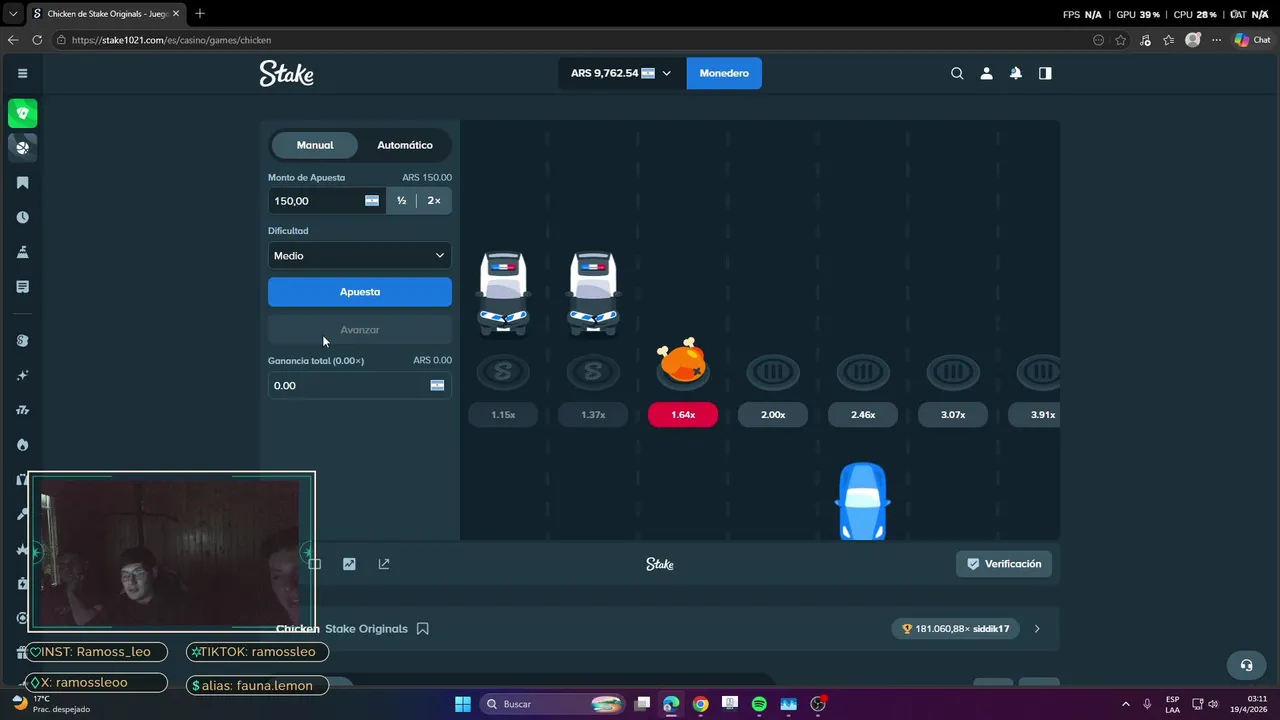Screen dimensions: 1280x720
Task: Open live stats chart icon below game
Action: point(349,564)
